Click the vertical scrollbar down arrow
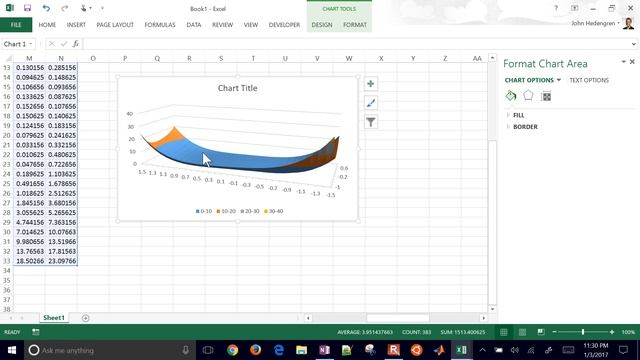The width and height of the screenshot is (640, 360). [492, 309]
